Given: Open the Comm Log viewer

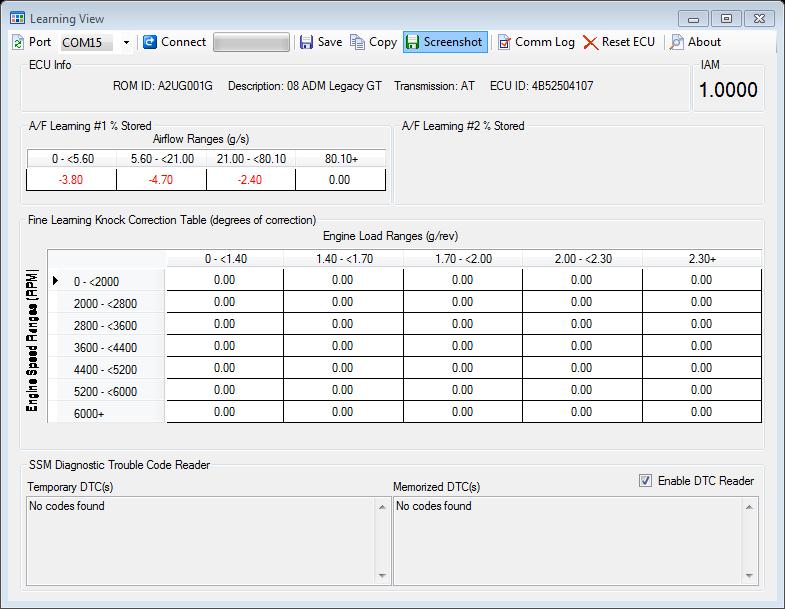Looking at the screenshot, I should (x=538, y=42).
